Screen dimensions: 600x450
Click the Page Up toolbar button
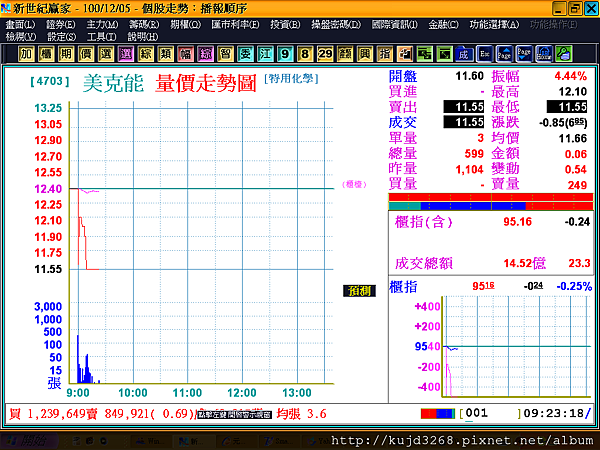[504, 54]
